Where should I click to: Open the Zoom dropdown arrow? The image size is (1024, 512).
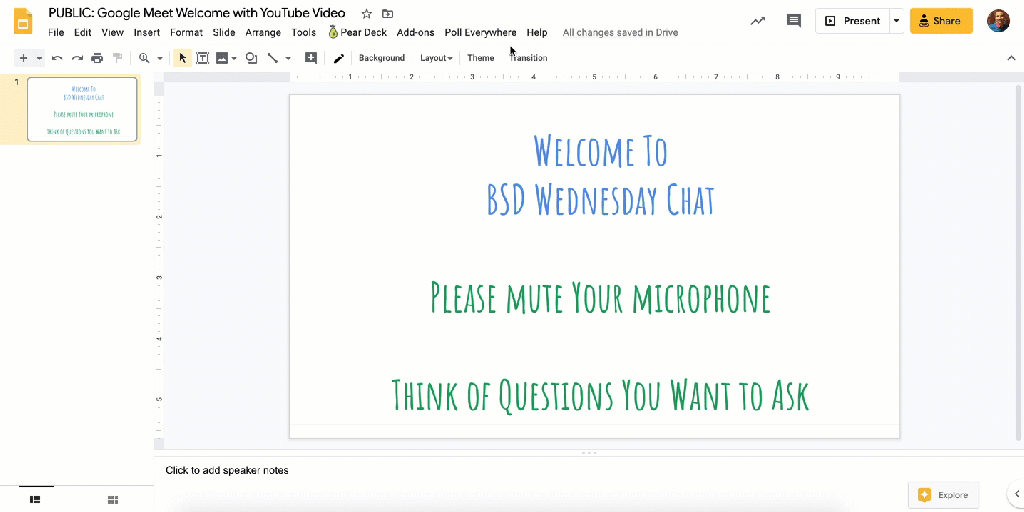pyautogui.click(x=159, y=58)
